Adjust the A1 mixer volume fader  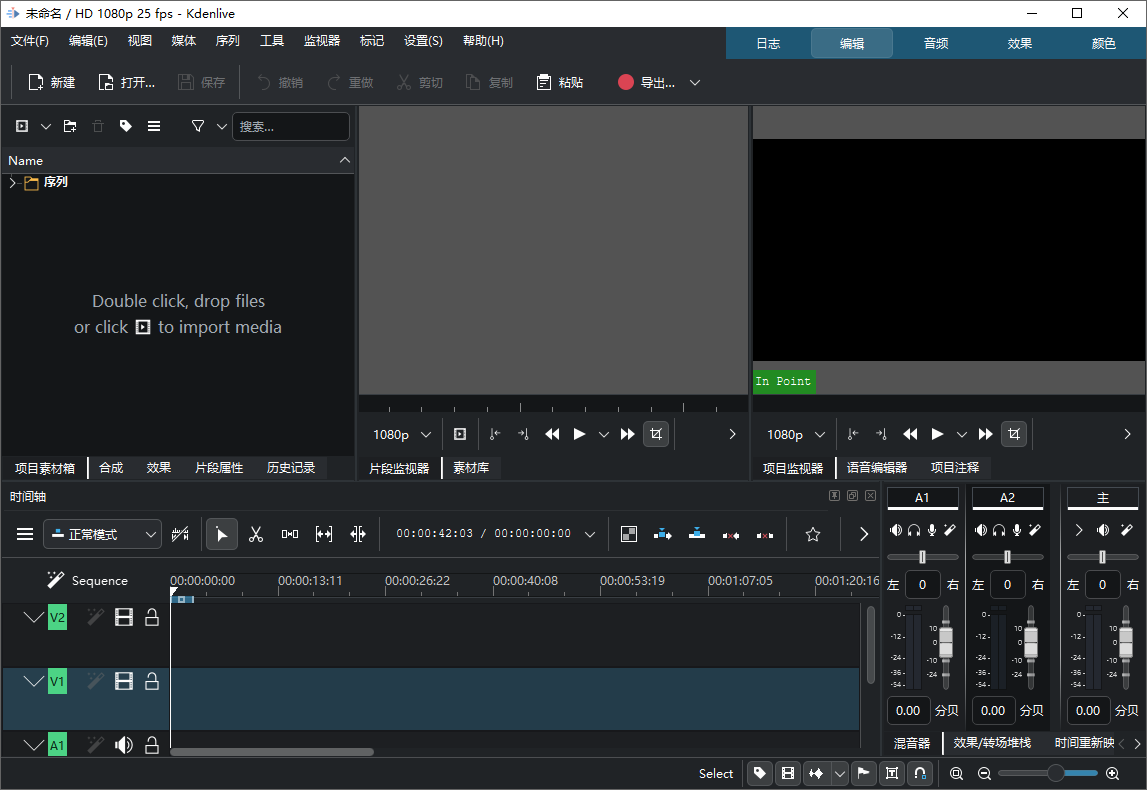pos(946,642)
